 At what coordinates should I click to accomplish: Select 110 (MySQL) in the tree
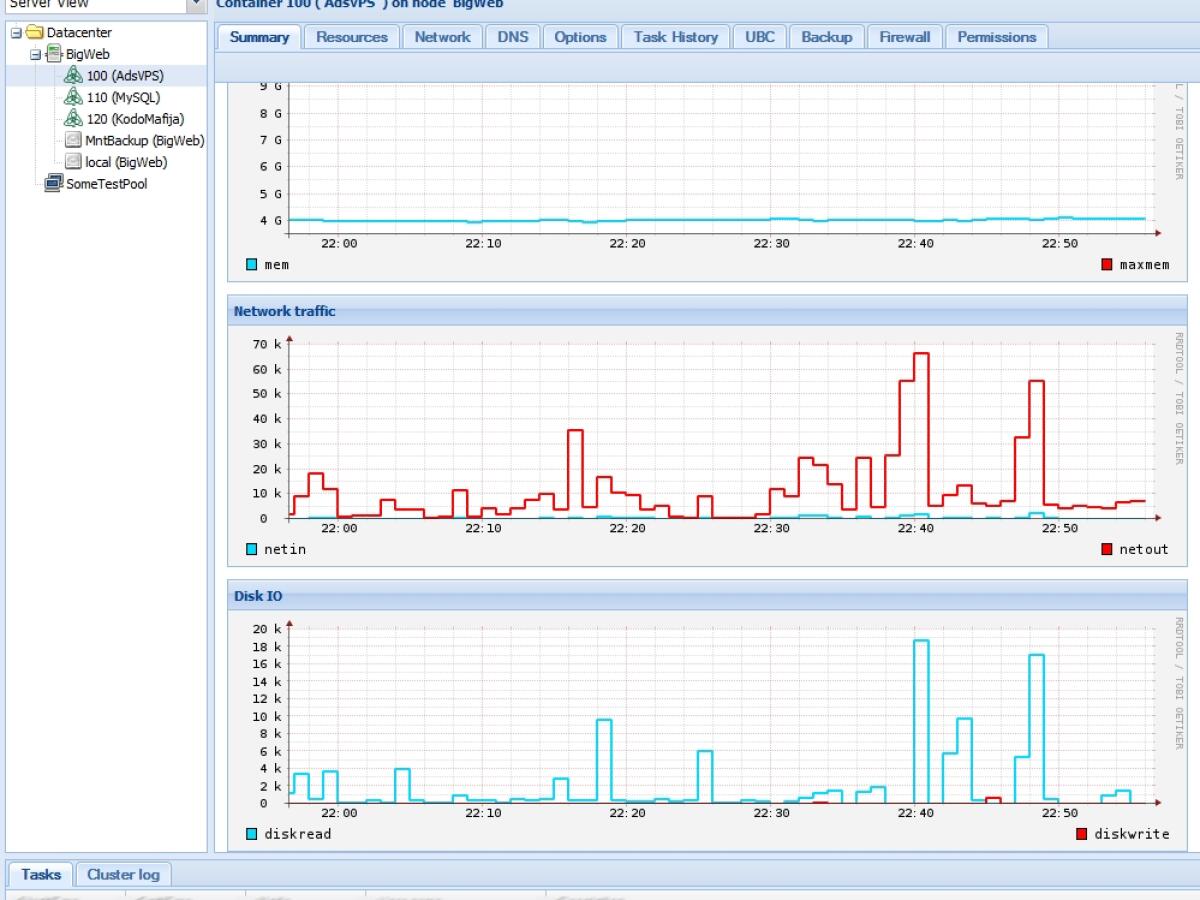[x=123, y=98]
